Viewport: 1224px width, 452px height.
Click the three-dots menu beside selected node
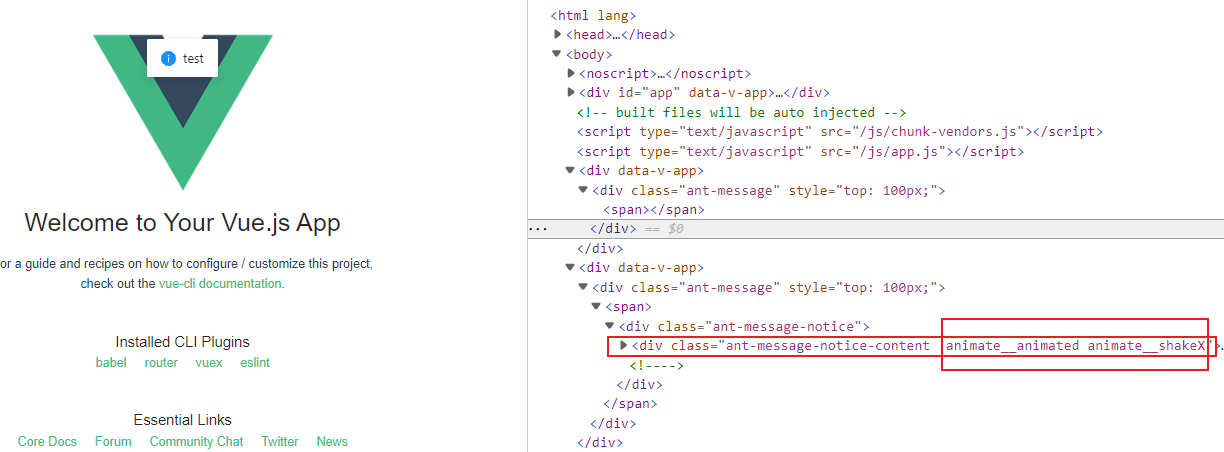pos(538,229)
